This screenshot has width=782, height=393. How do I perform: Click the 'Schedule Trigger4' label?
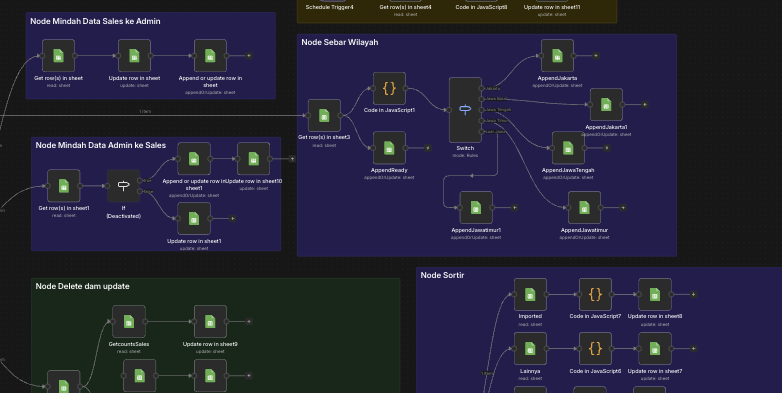330,7
